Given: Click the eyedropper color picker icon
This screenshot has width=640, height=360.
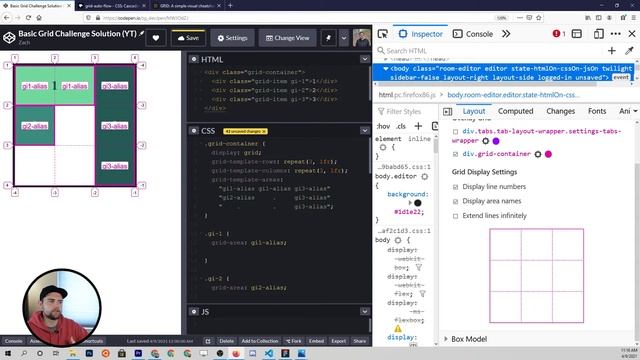Looking at the screenshot, I should tap(629, 51).
